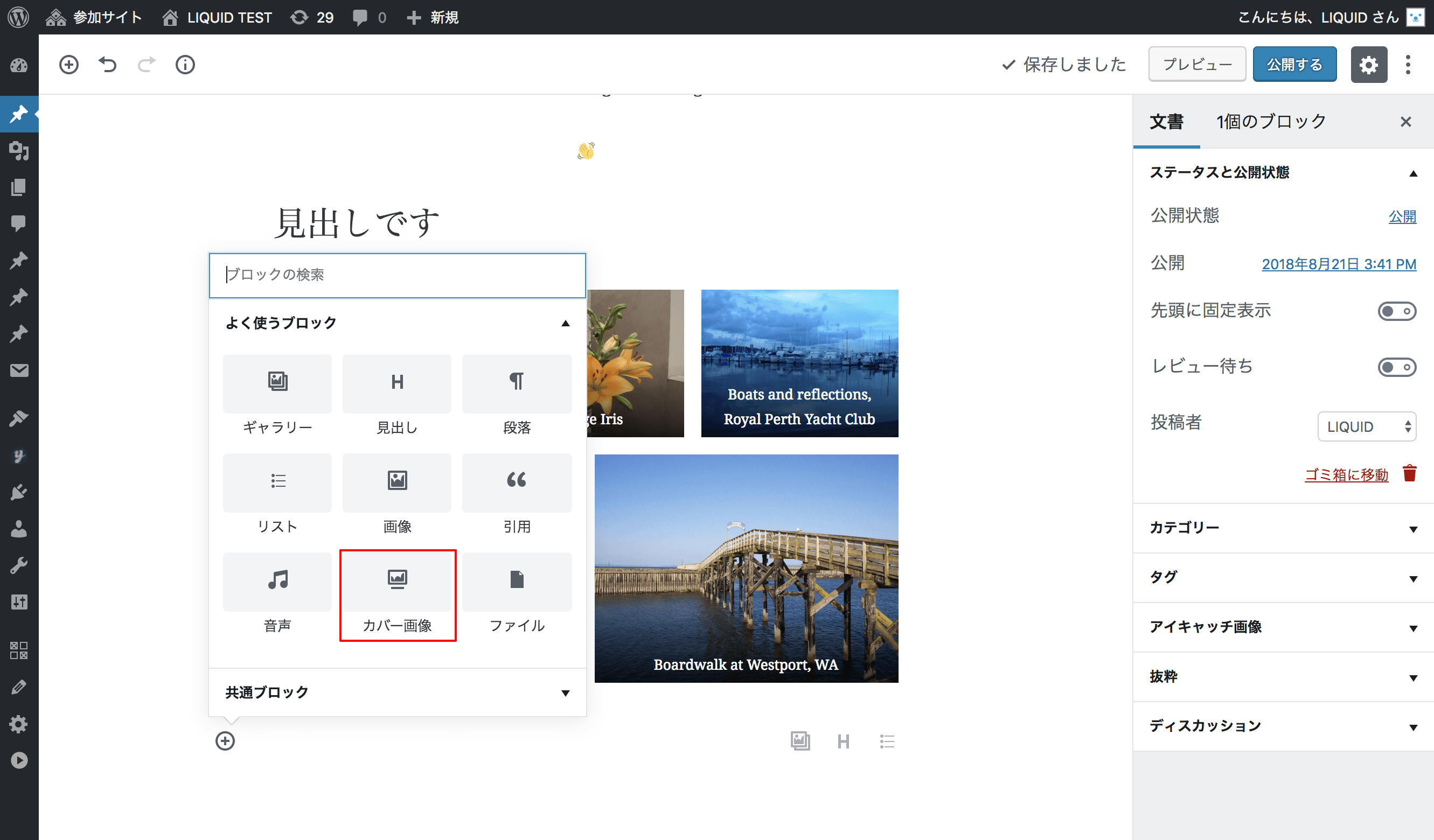Image resolution: width=1434 pixels, height=840 pixels.
Task: Undo the last change
Action: coord(108,65)
